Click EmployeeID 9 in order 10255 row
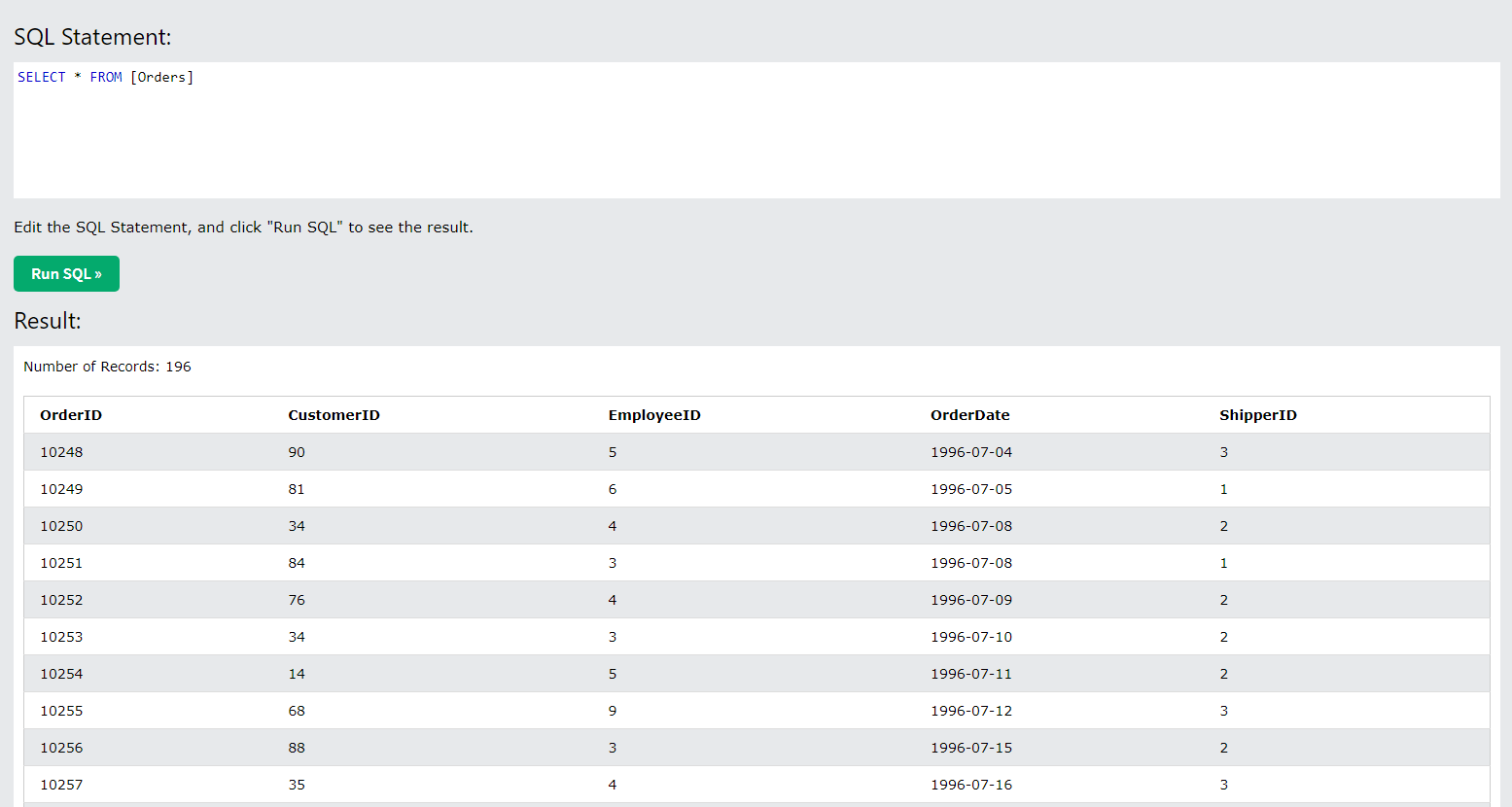The image size is (1512, 807). (613, 711)
